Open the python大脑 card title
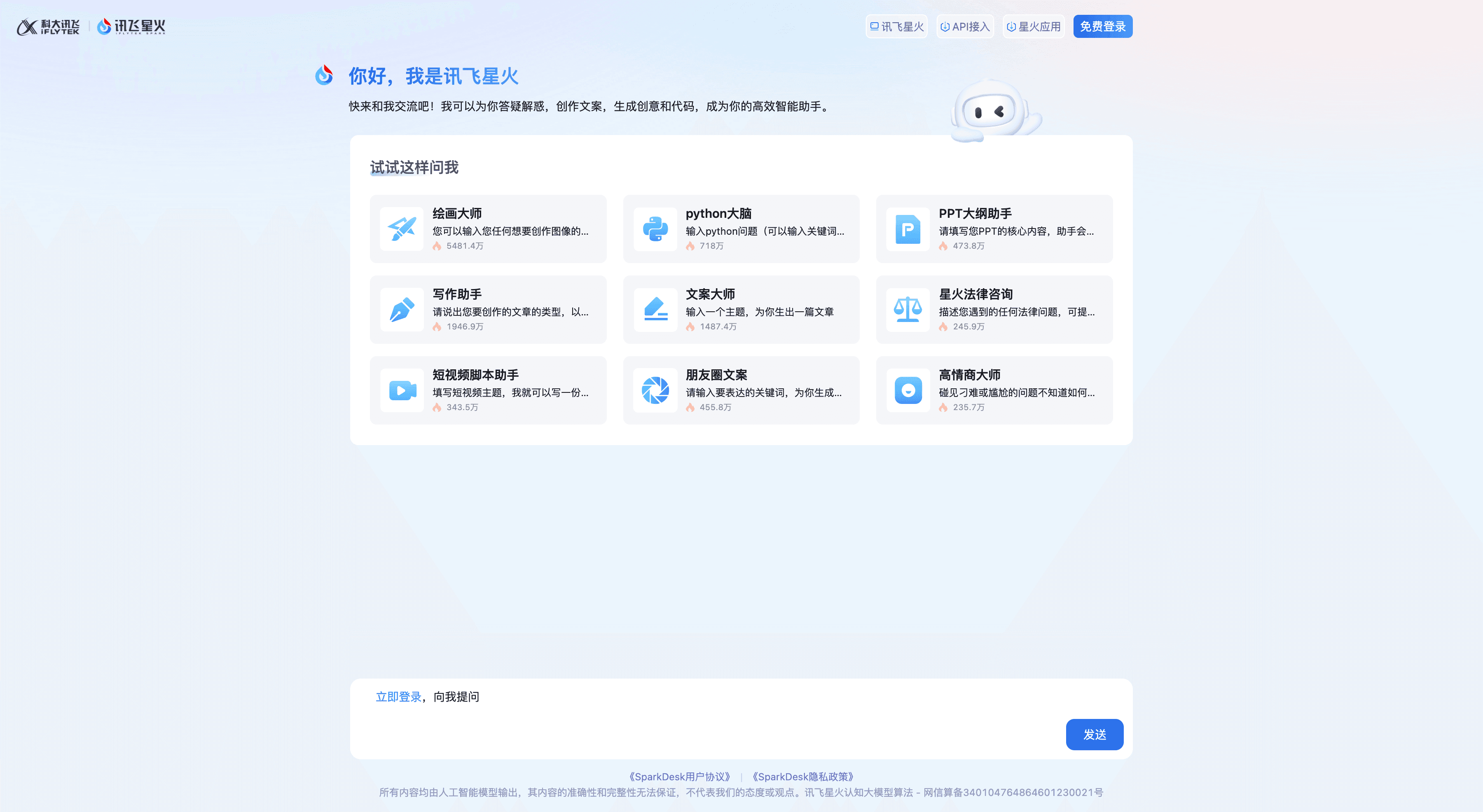The height and width of the screenshot is (812, 1483). [x=718, y=214]
